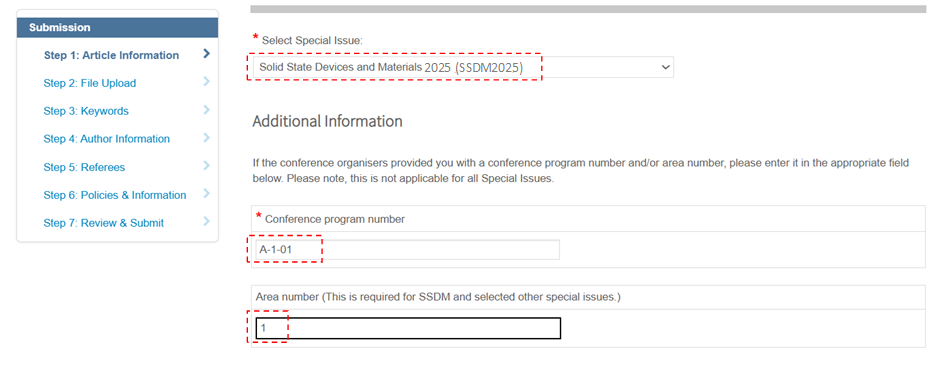Viewport: 945px width, 378px height.
Task: Click the Area number required-for-SSDM label
Action: [x=438, y=297]
